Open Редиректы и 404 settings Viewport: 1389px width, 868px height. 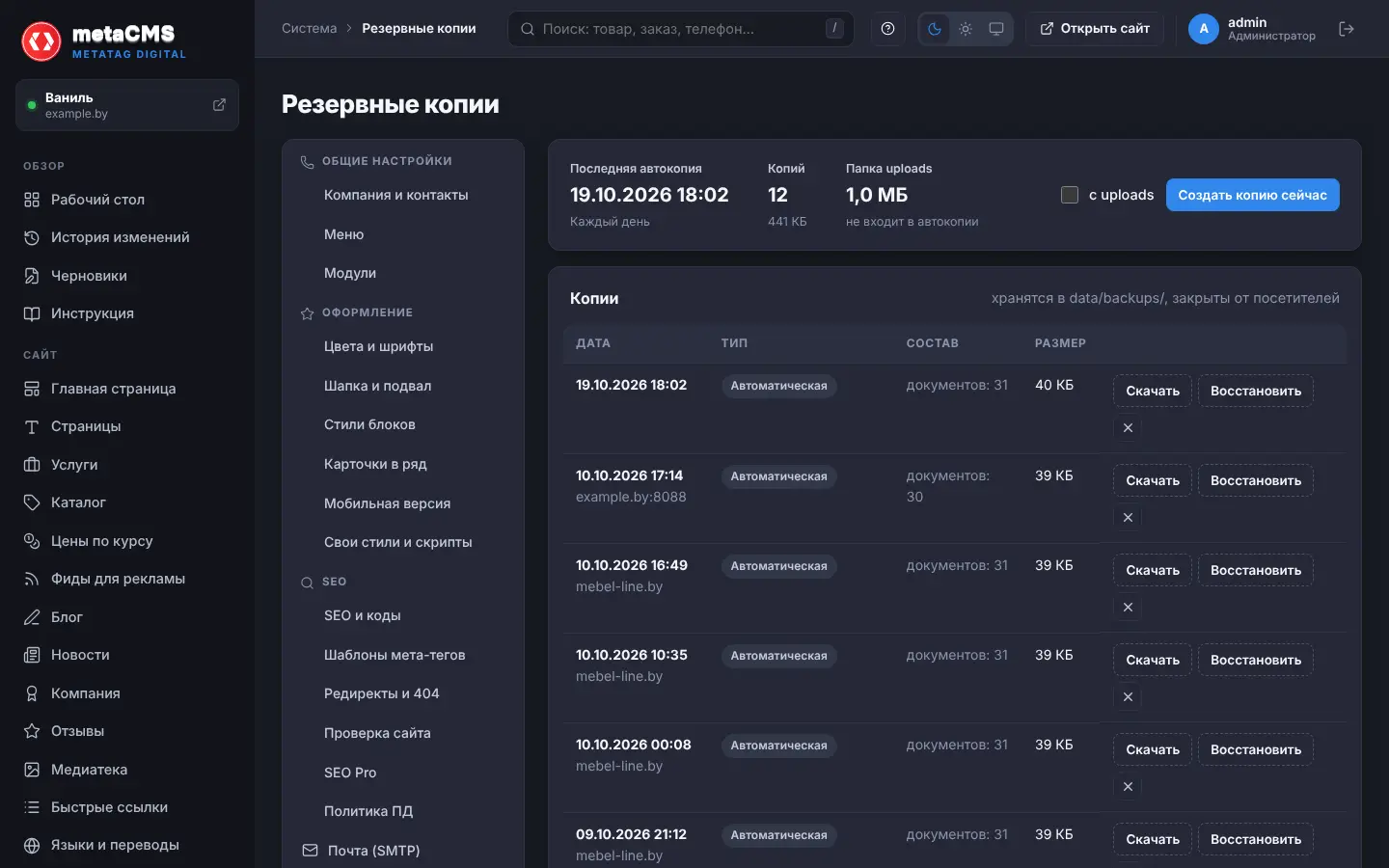[403, 693]
